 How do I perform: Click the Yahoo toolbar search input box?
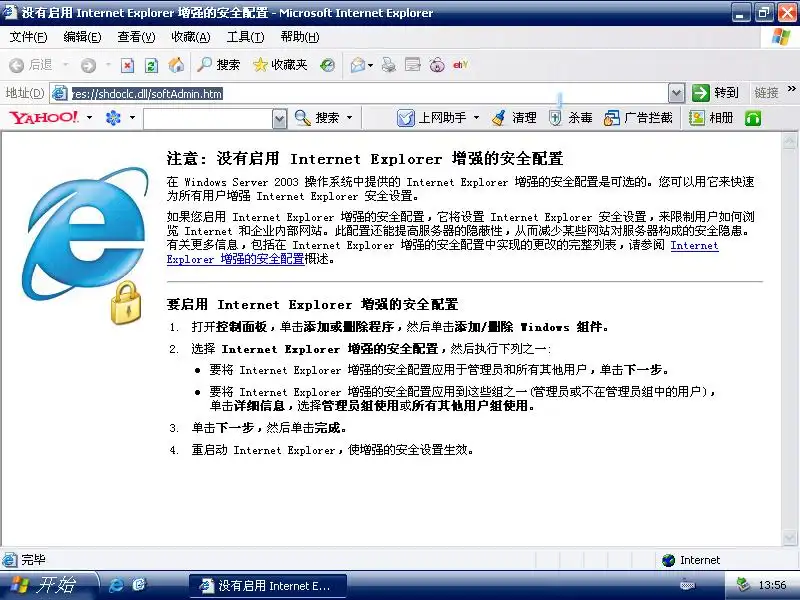(x=208, y=119)
